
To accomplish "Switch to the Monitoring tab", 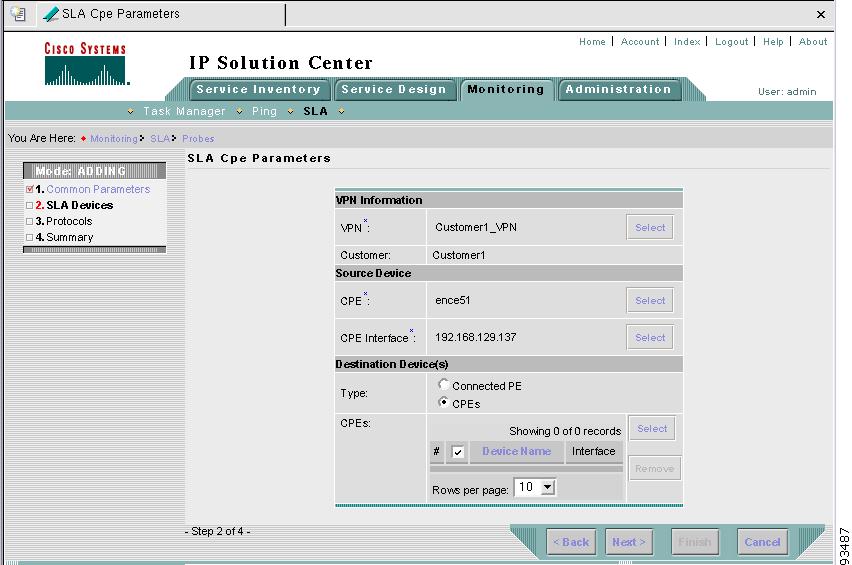I will pos(506,90).
